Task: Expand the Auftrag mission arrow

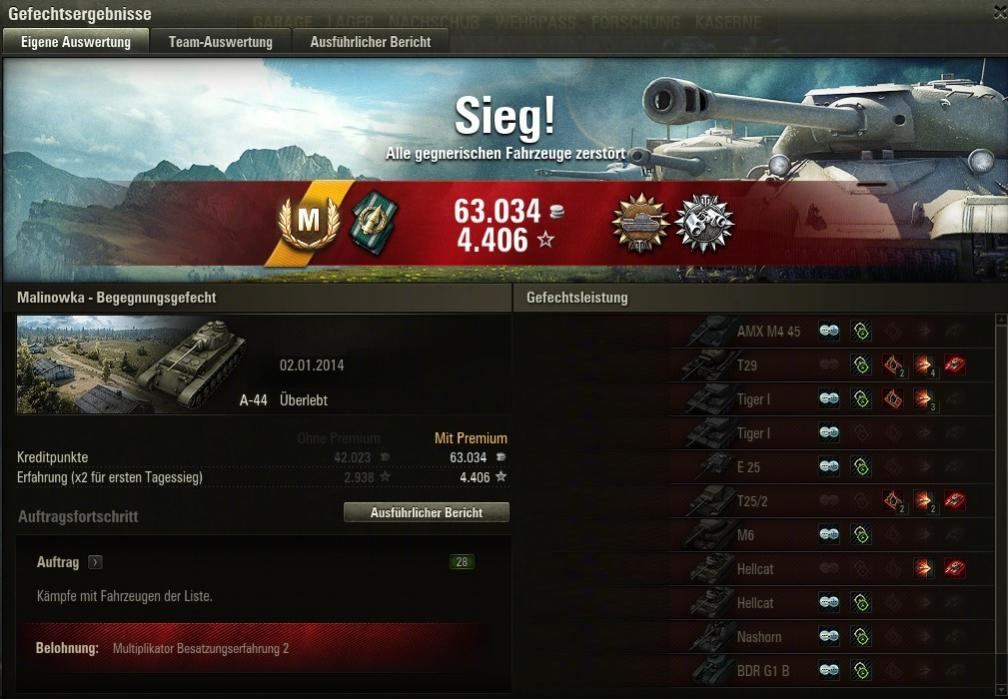Action: tap(94, 562)
